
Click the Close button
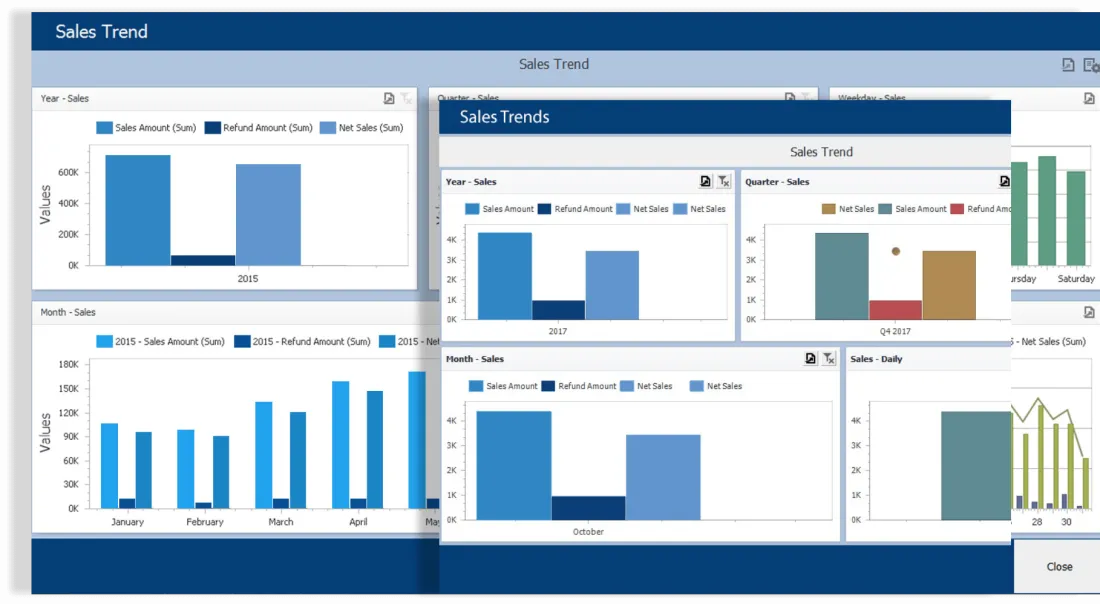pyautogui.click(x=1059, y=567)
